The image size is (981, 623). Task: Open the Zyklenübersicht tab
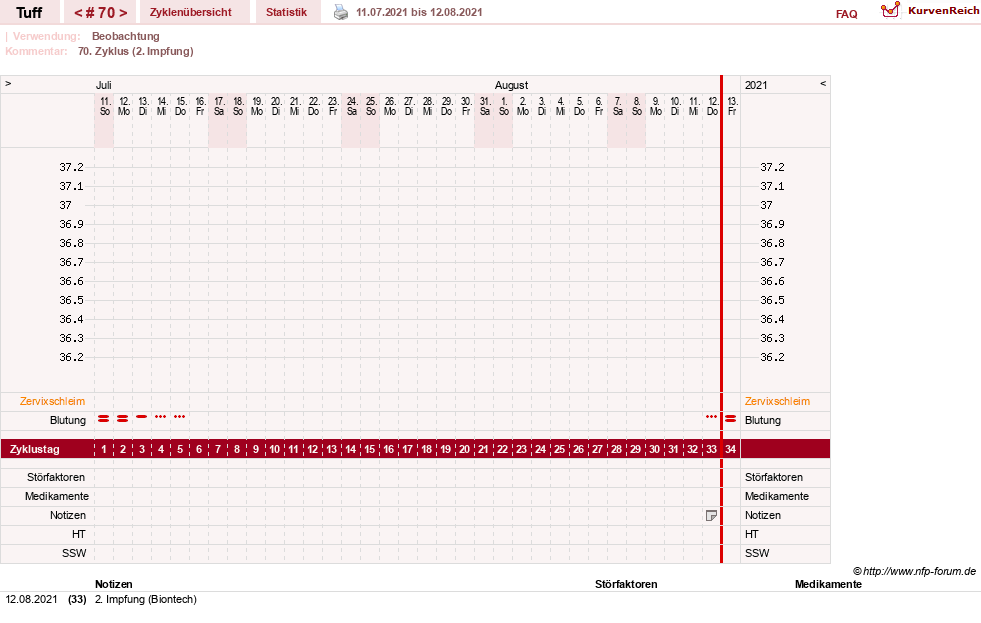pos(190,12)
